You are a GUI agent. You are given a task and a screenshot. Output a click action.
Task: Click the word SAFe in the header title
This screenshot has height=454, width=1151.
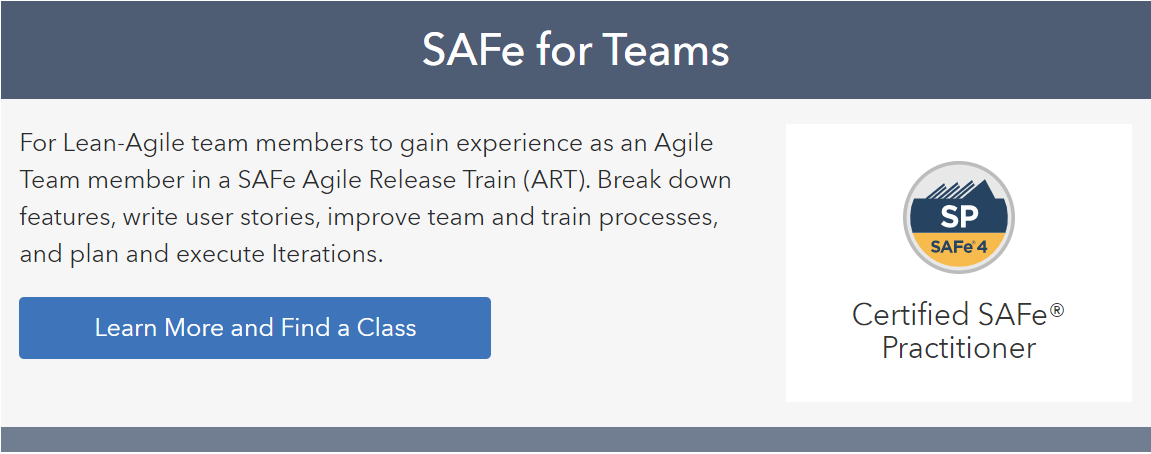click(474, 50)
